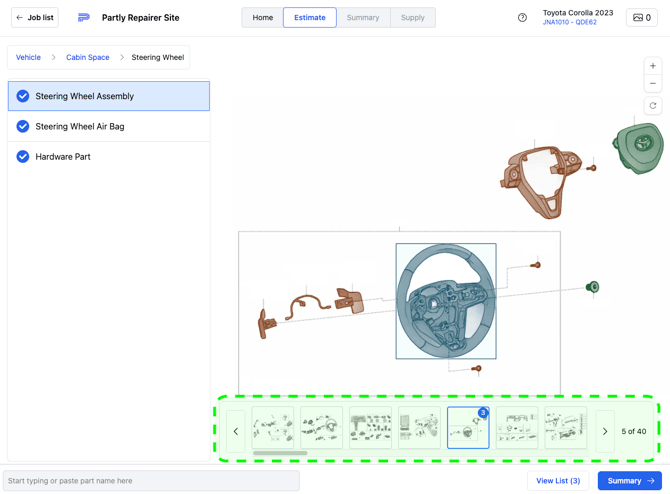Go to previous diagram thumbnails
The image size is (670, 494).
tap(236, 431)
